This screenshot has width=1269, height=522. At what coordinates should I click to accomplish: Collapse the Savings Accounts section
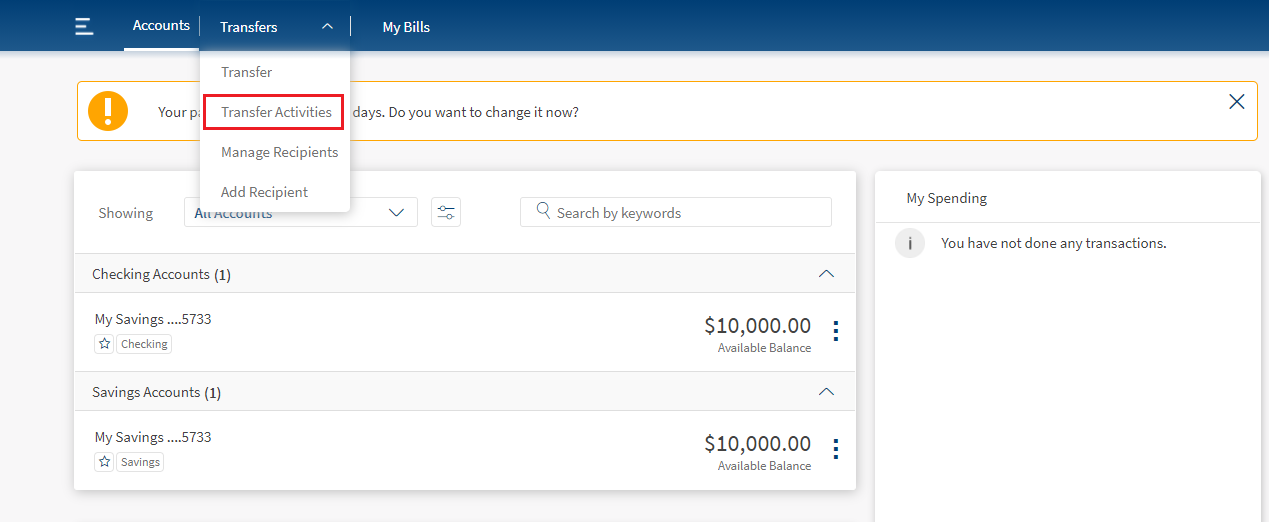pos(825,392)
